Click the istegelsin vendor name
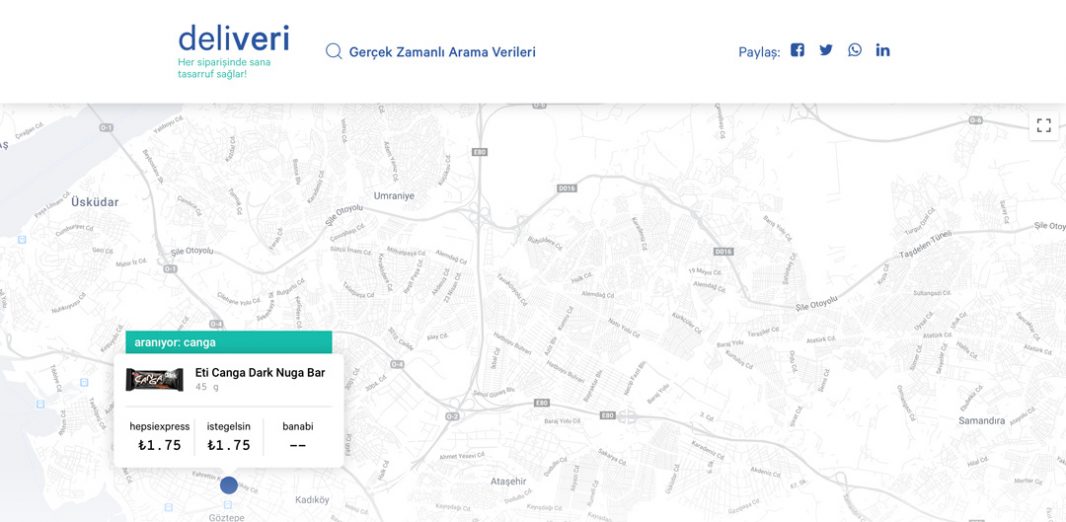The image size is (1066, 522). [x=228, y=426]
